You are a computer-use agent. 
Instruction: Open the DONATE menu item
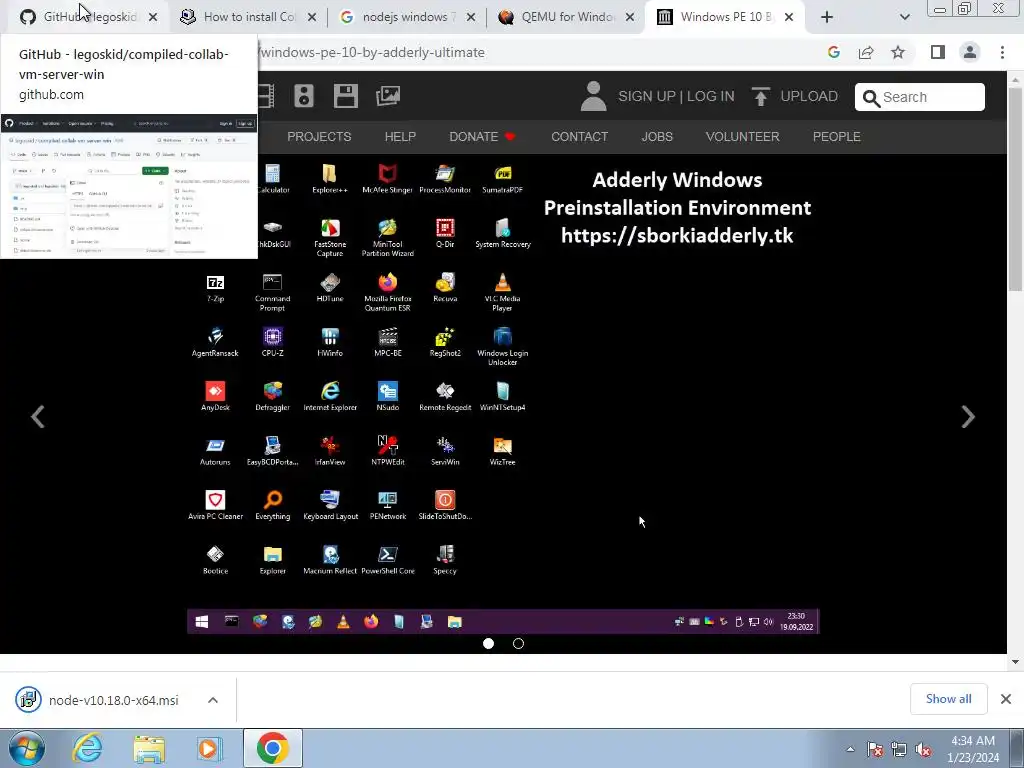(x=473, y=136)
